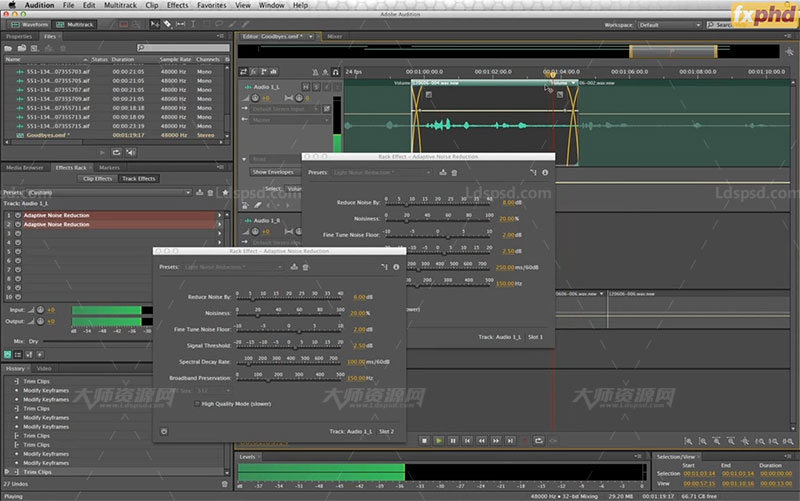This screenshot has width=800, height=501.
Task: Enable High Quality Mode checkbox
Action: [x=197, y=404]
